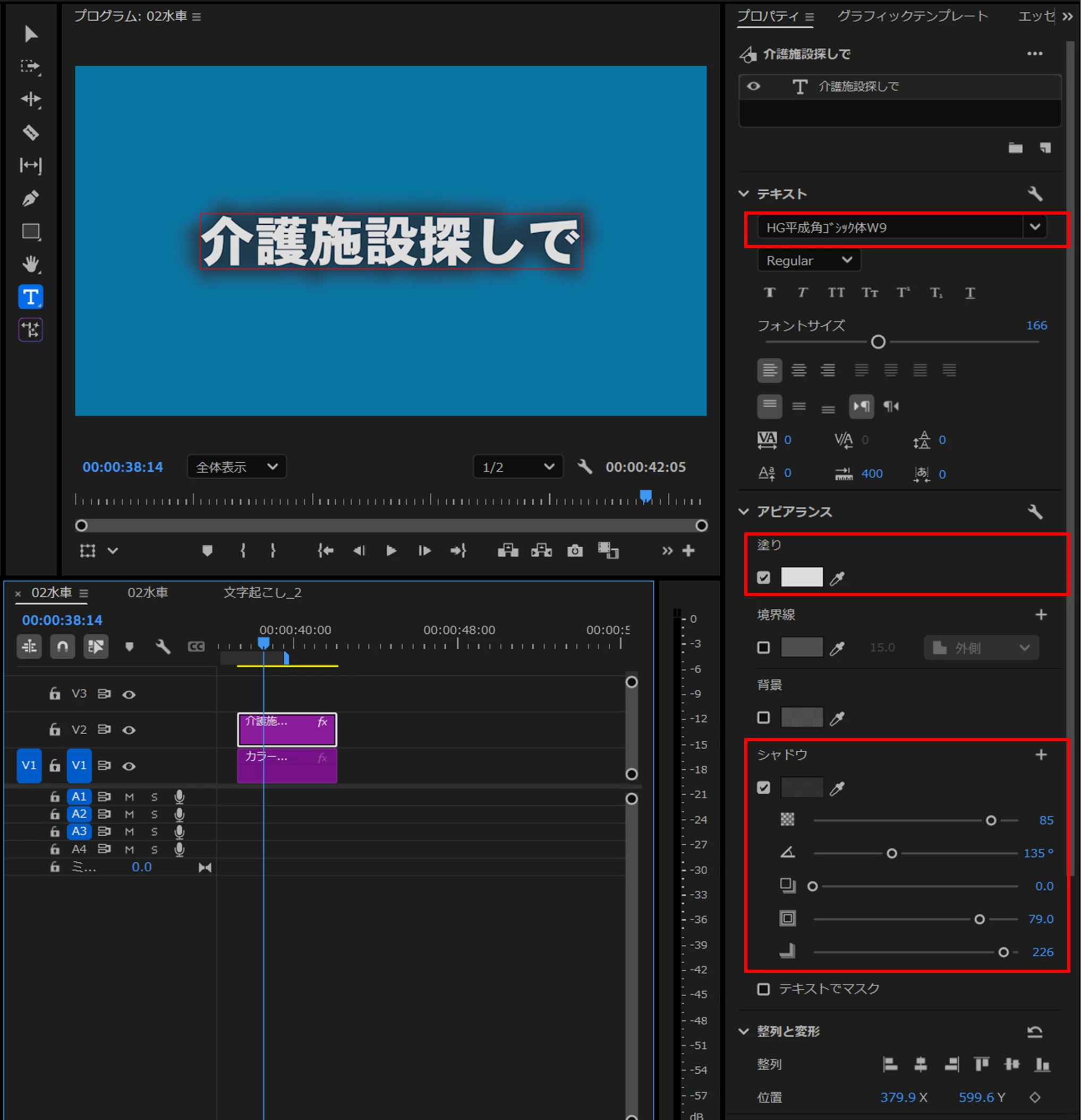Switch to the グラフィックテンプレート tab
The height and width of the screenshot is (1120, 1081).
point(913,16)
